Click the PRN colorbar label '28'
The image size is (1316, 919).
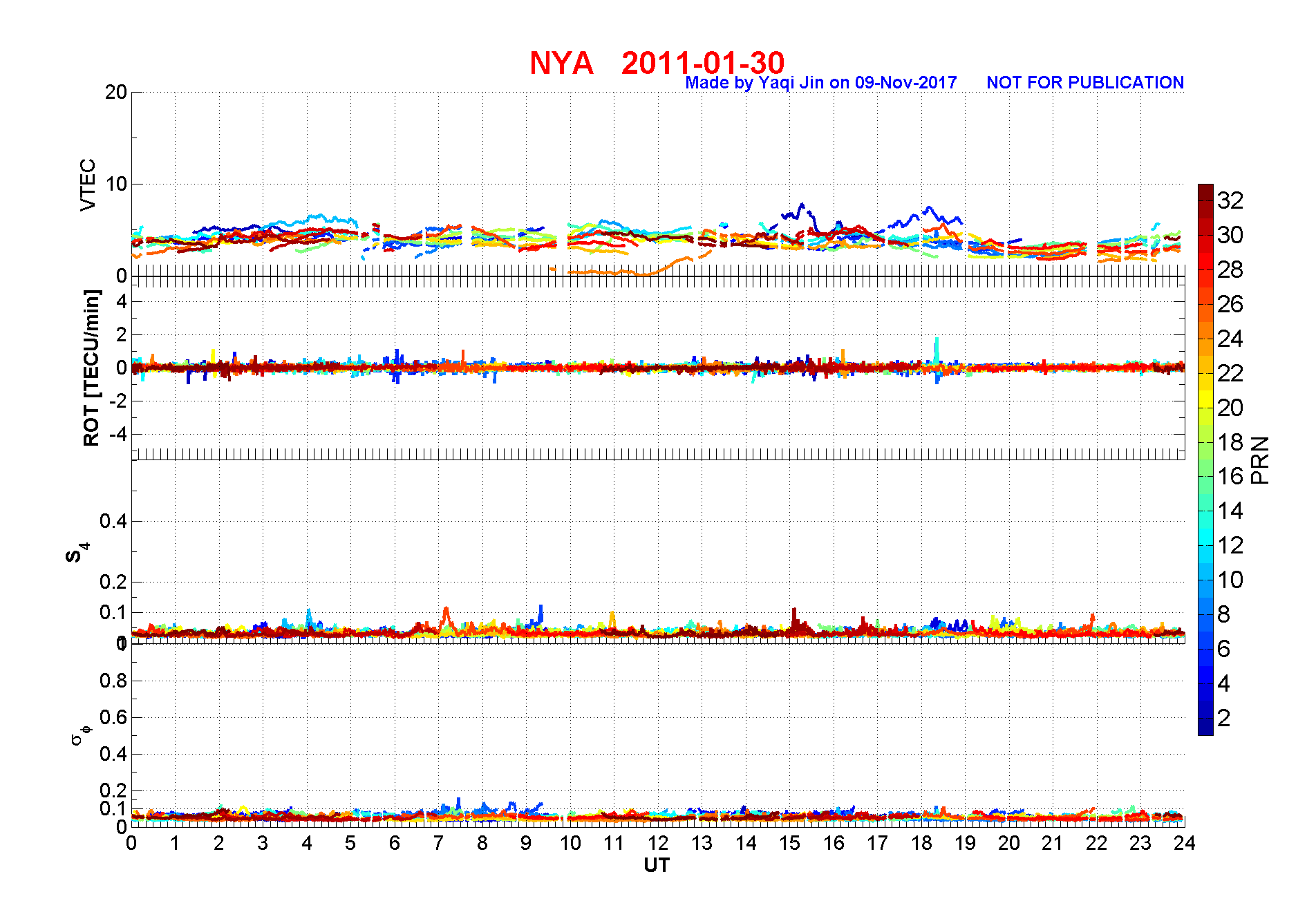[x=1230, y=269]
